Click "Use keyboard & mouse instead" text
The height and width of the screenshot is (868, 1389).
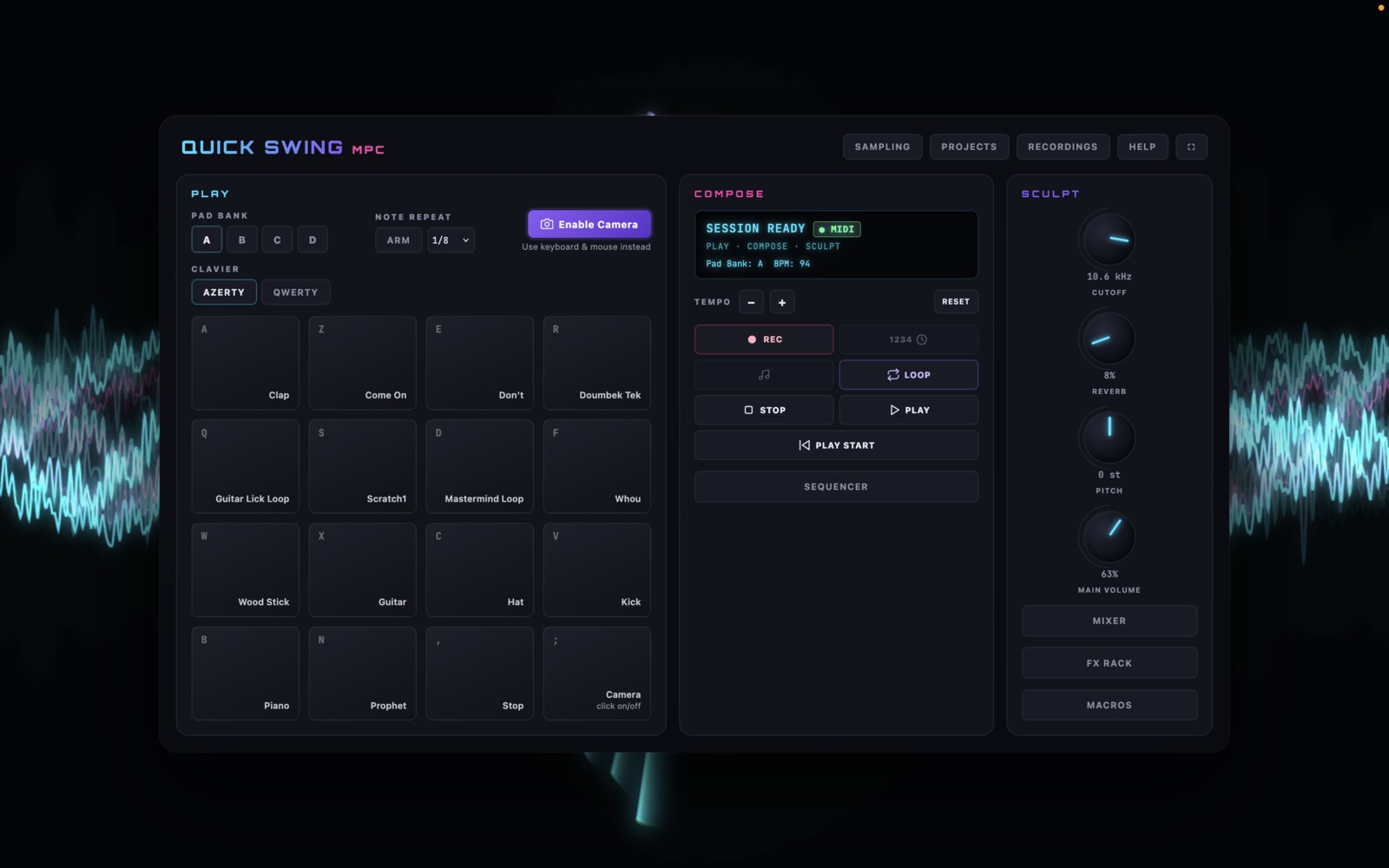586,247
